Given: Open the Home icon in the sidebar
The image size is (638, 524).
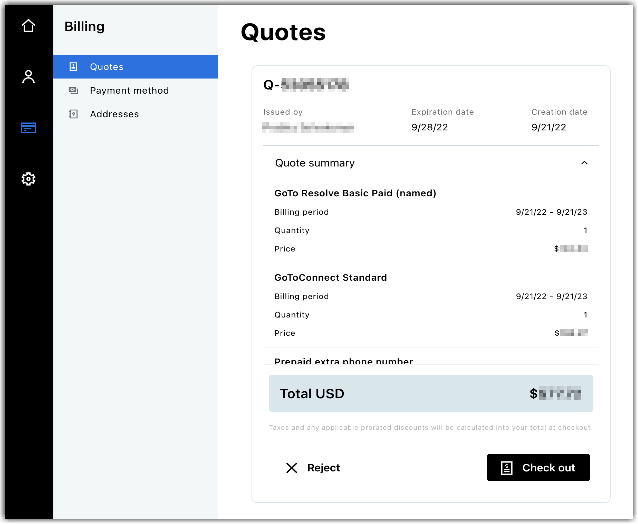Looking at the screenshot, I should click(28, 26).
